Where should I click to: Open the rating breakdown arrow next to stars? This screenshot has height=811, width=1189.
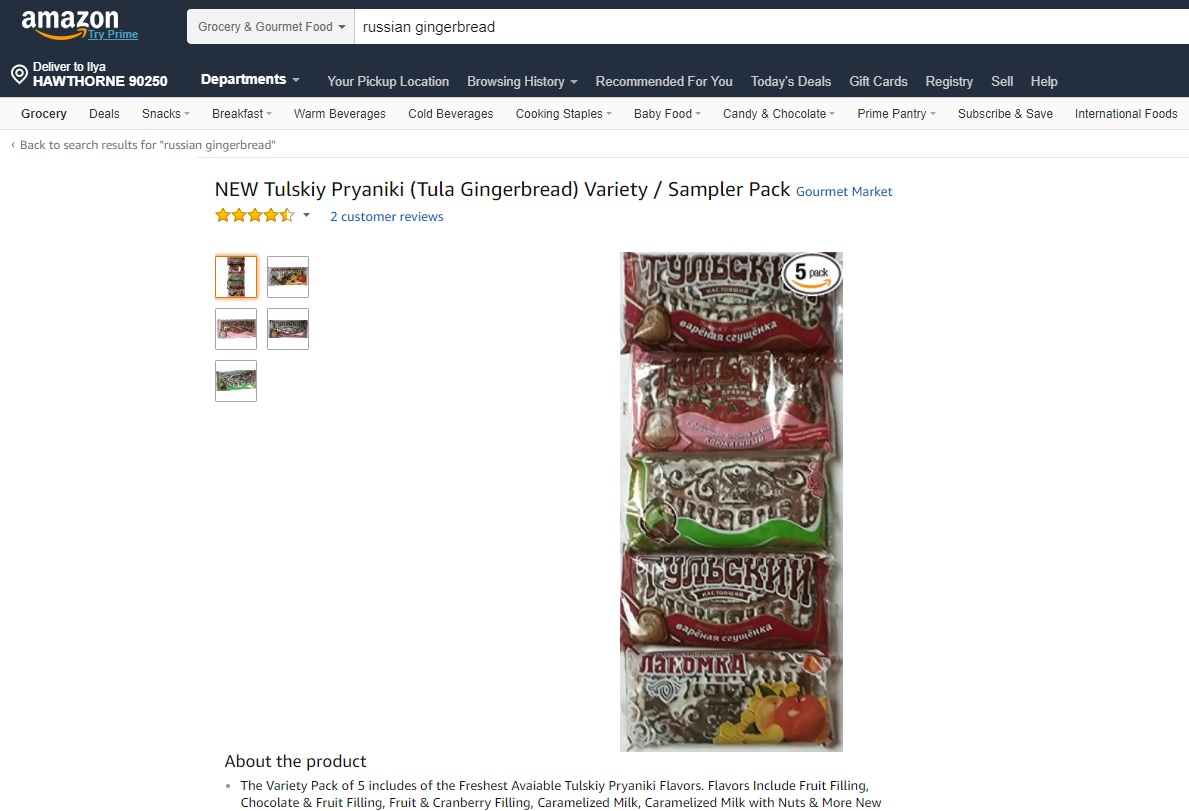pyautogui.click(x=306, y=215)
